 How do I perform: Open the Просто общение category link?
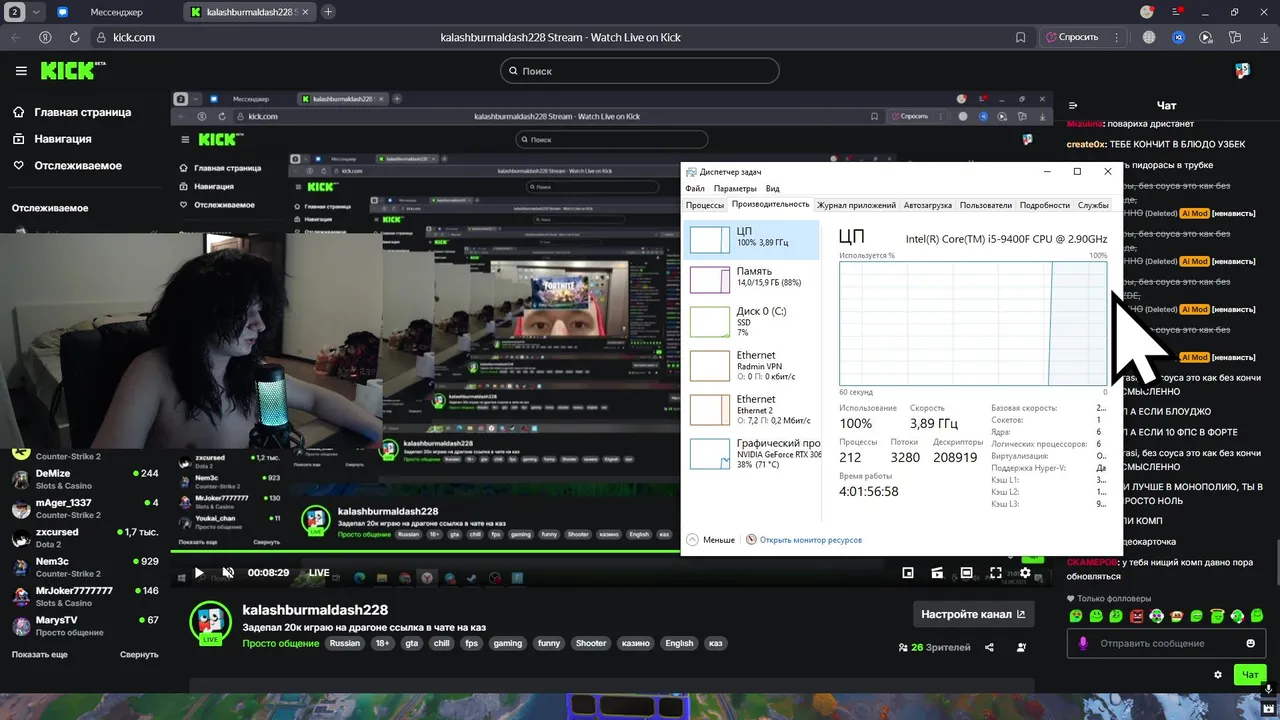[281, 643]
